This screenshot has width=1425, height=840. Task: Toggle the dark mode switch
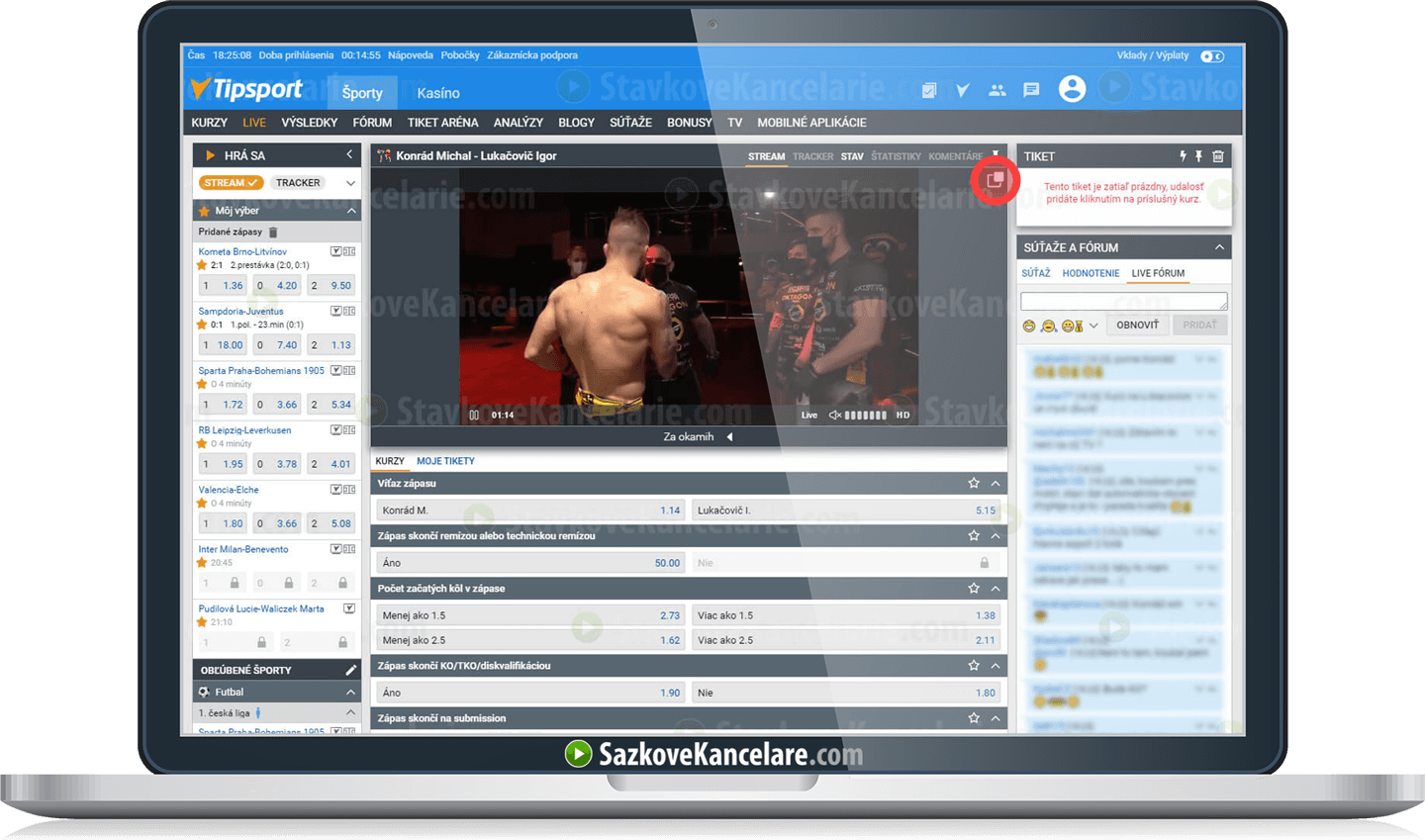(1212, 56)
